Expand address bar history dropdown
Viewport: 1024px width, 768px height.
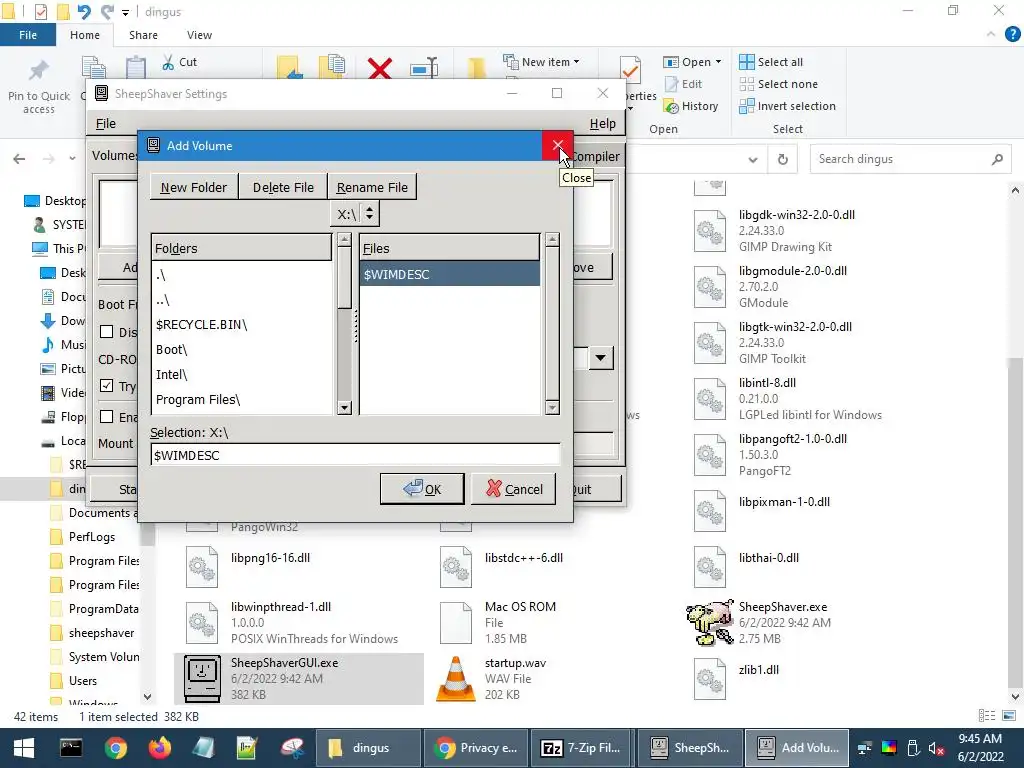(753, 159)
